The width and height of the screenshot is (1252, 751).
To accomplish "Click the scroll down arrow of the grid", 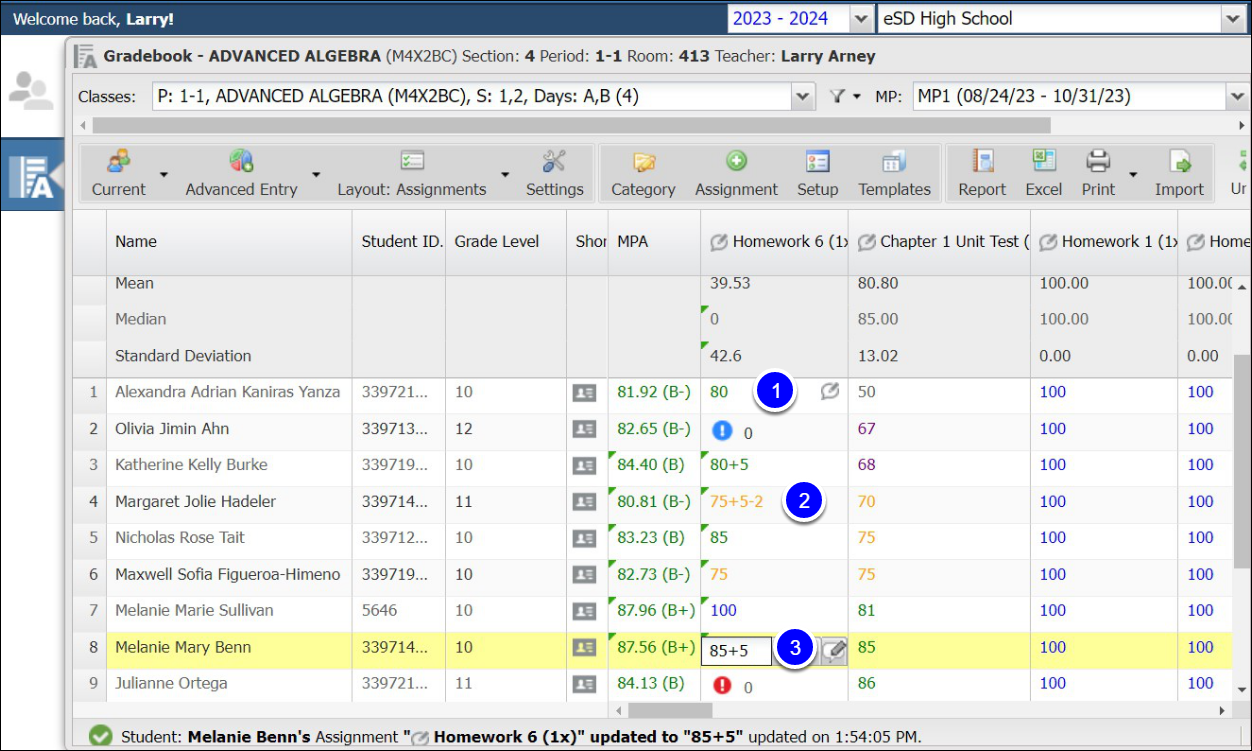I will tap(1241, 689).
